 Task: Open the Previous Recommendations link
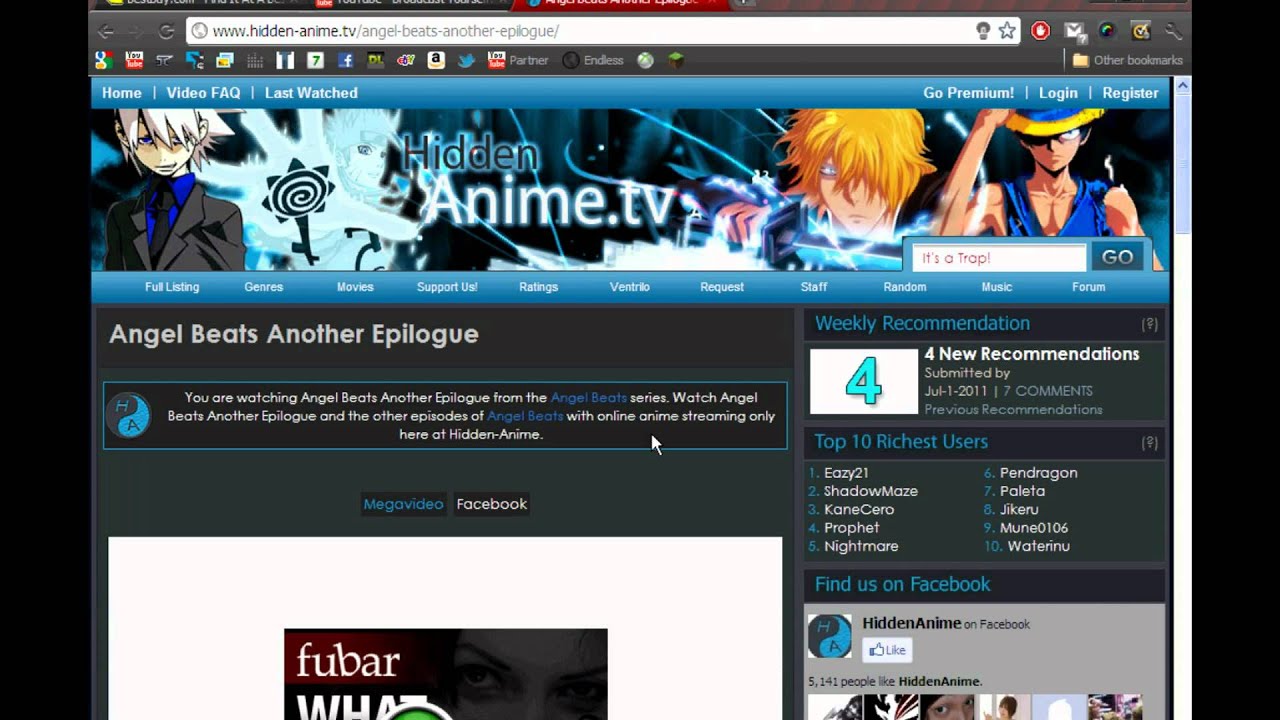[x=1013, y=409]
